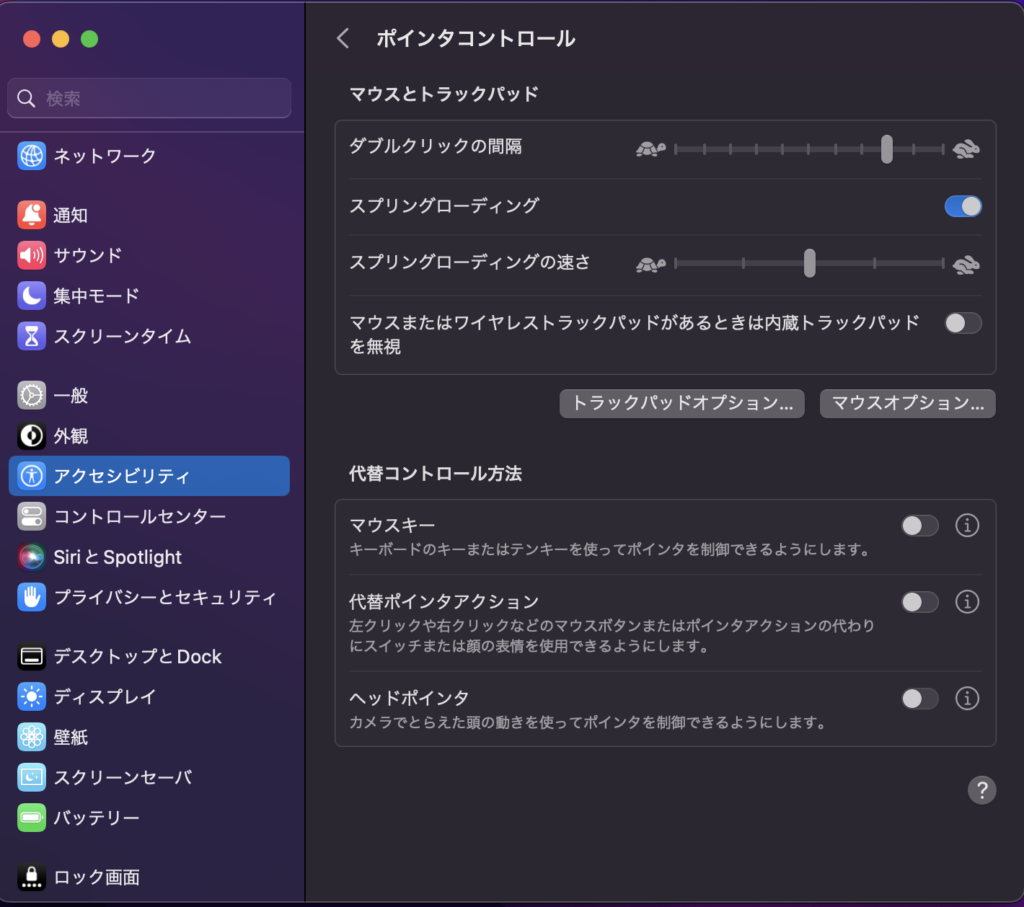The height and width of the screenshot is (907, 1024).
Task: Open プライバシーとセキュリティ label
Action: pos(165,597)
